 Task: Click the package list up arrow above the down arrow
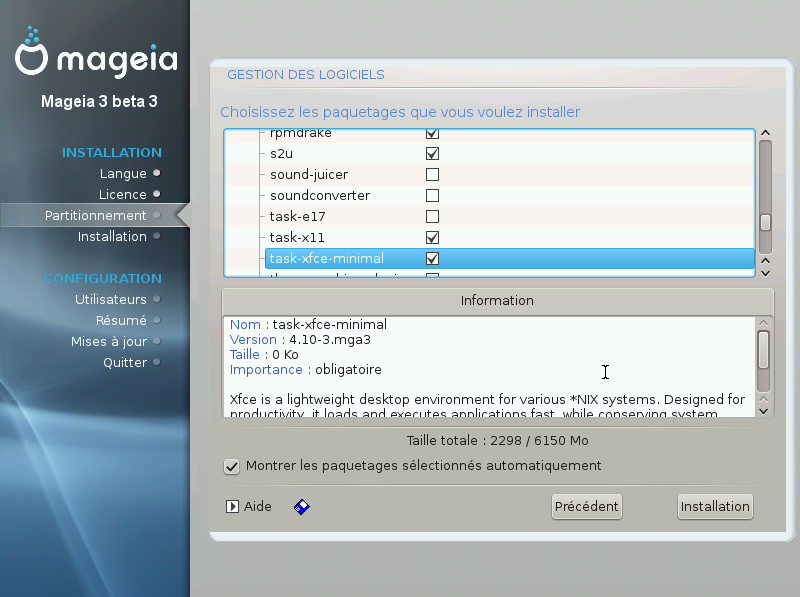click(x=765, y=261)
